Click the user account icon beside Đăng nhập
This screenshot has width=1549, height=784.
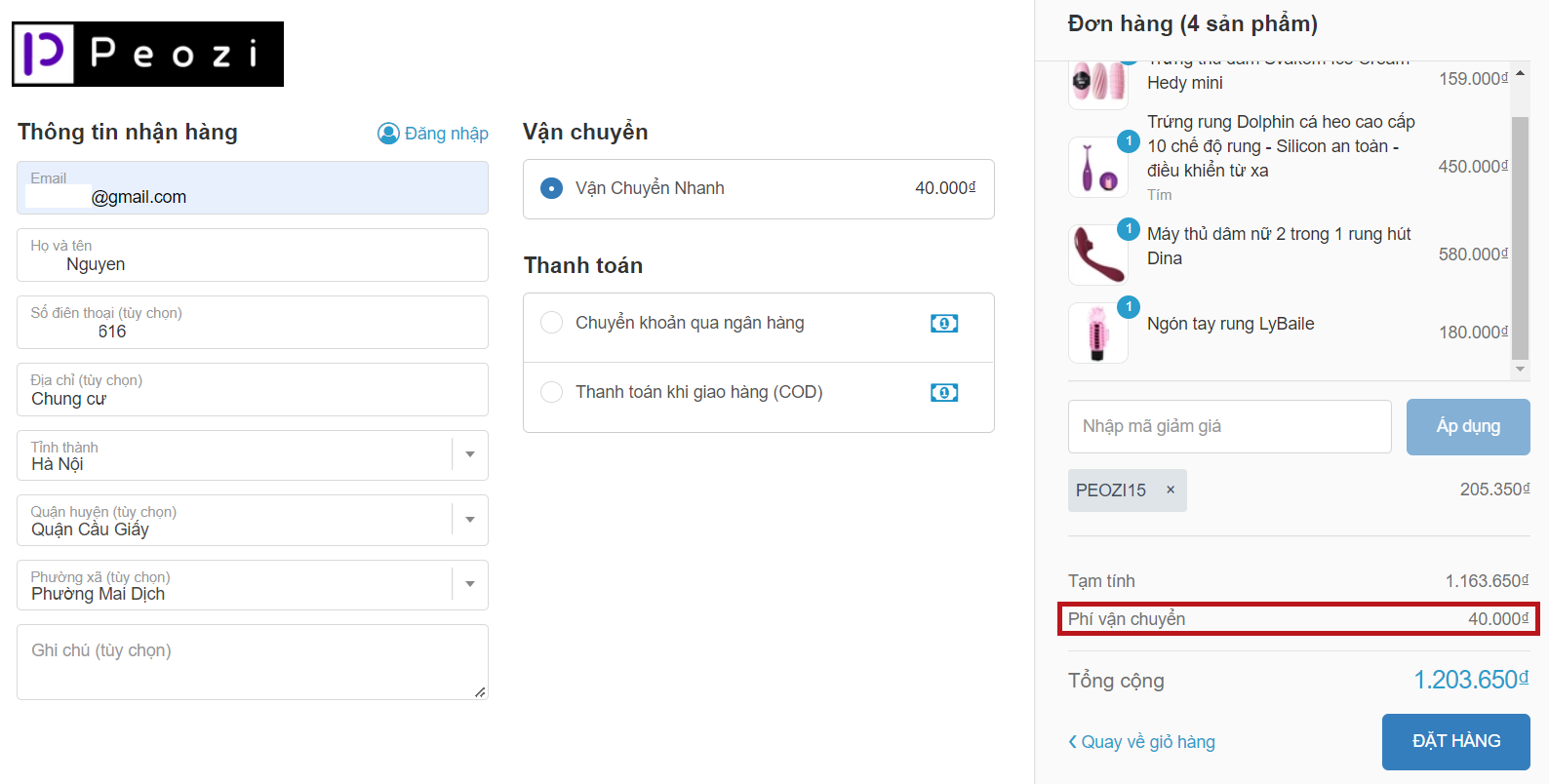tap(388, 134)
